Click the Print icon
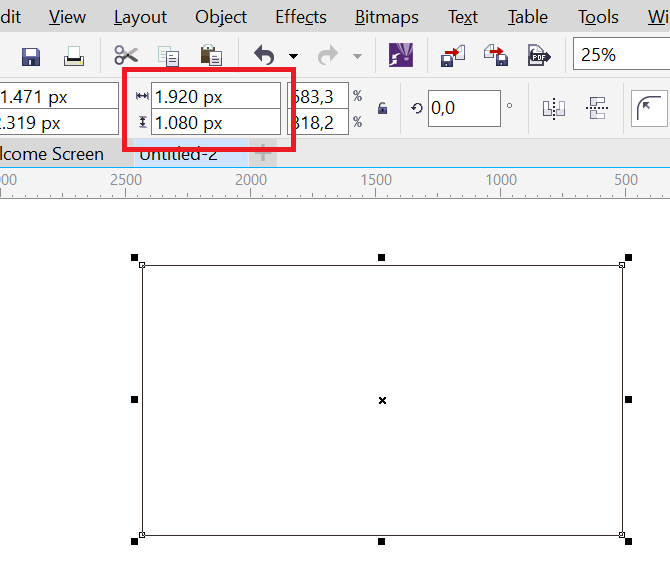This screenshot has width=670, height=588. pyautogui.click(x=73, y=56)
